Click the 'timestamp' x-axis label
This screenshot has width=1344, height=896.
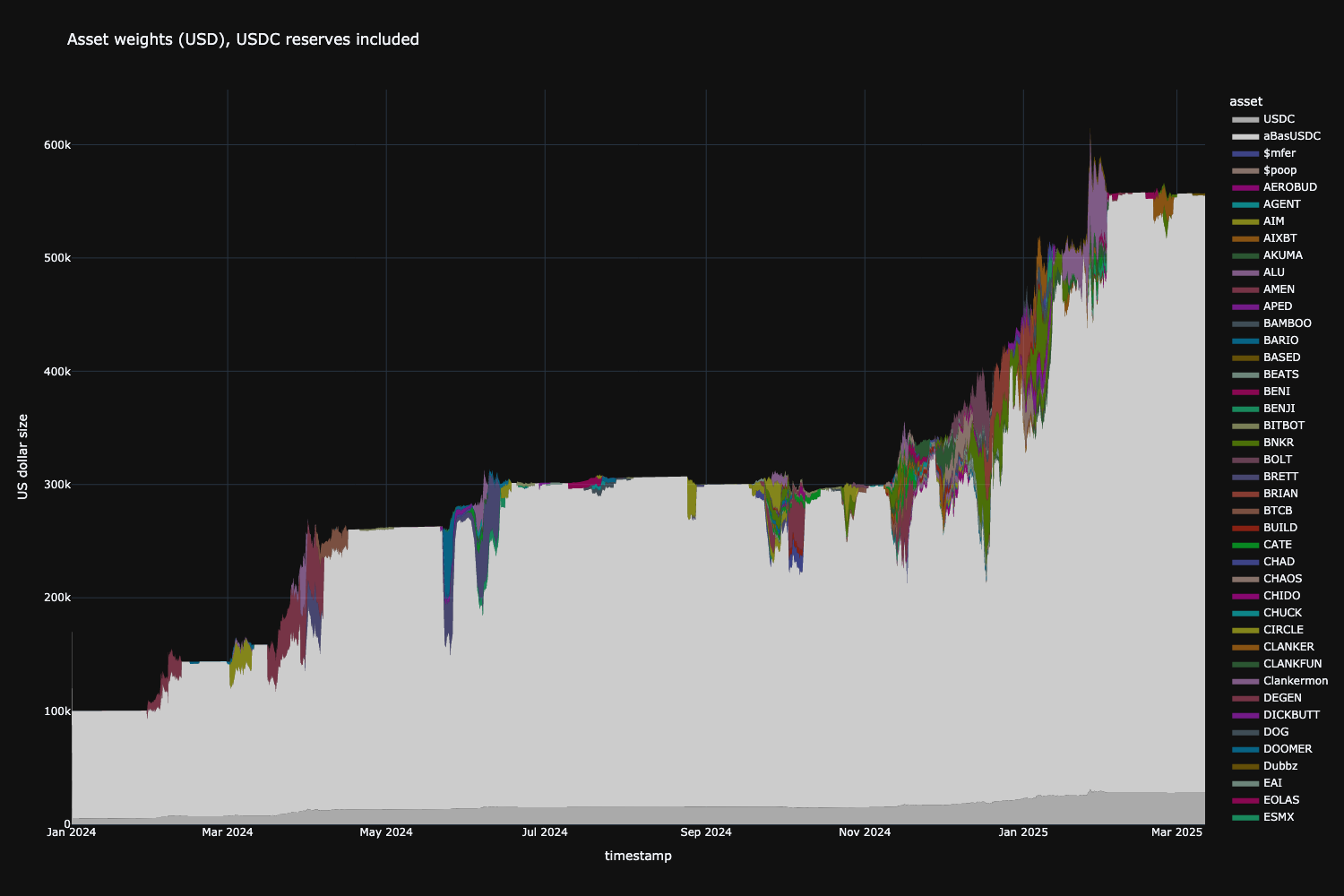coord(638,856)
